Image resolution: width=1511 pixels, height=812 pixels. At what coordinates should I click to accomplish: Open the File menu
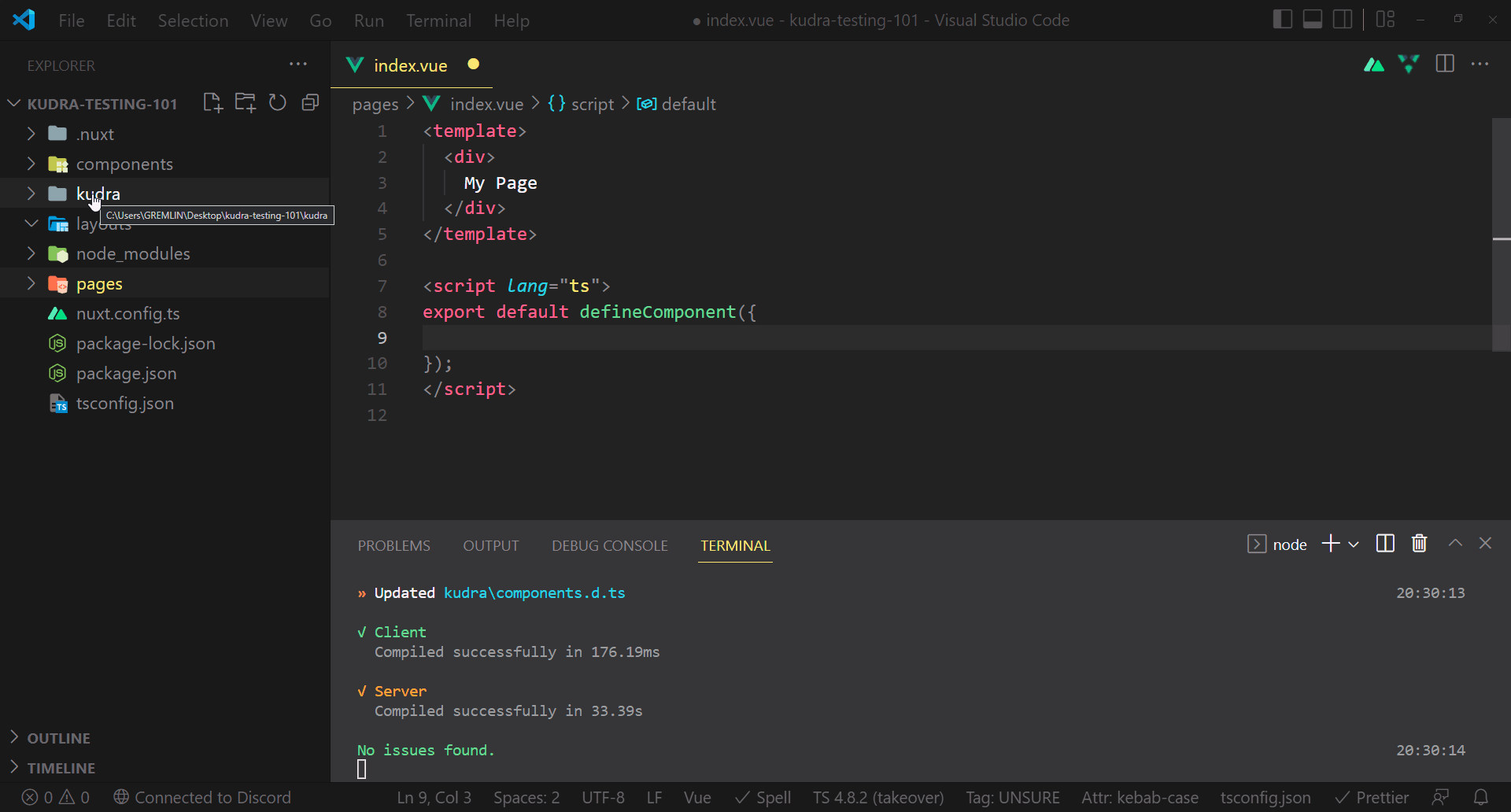click(x=72, y=20)
